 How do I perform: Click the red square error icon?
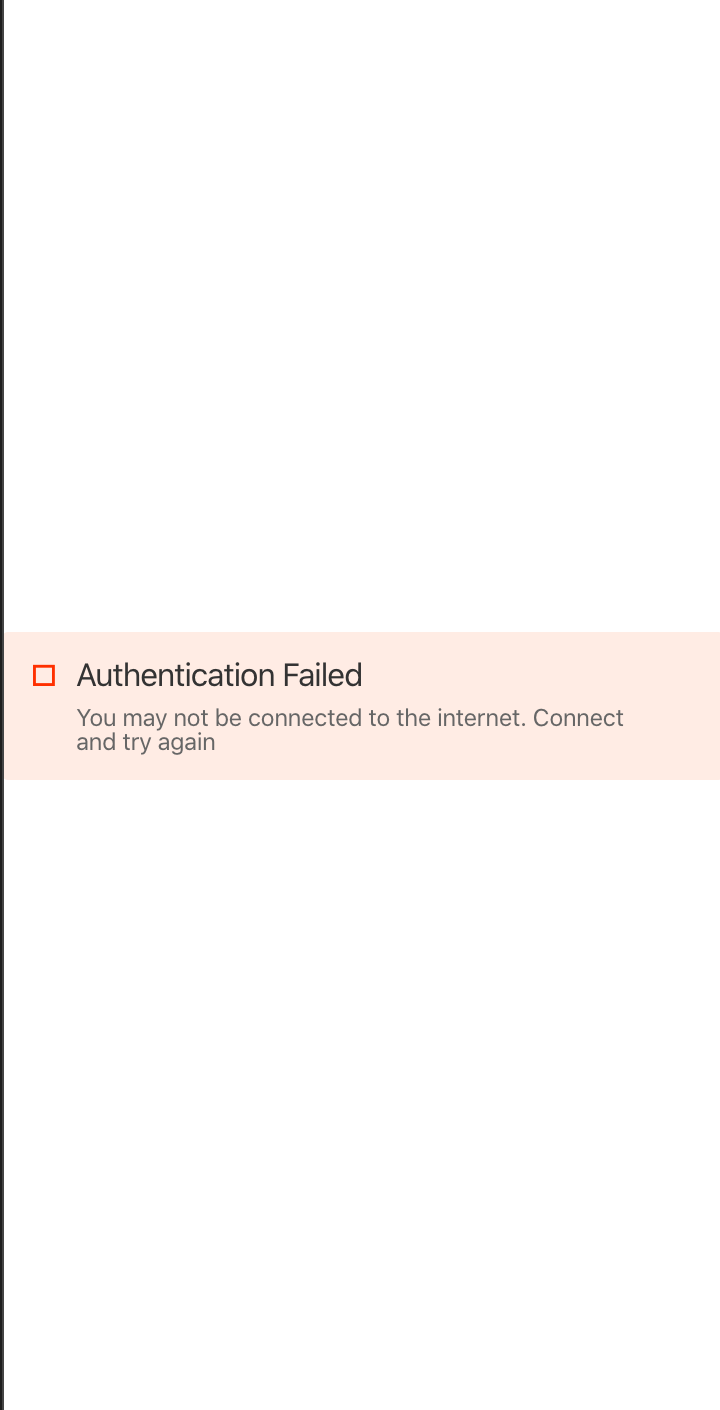click(x=44, y=676)
